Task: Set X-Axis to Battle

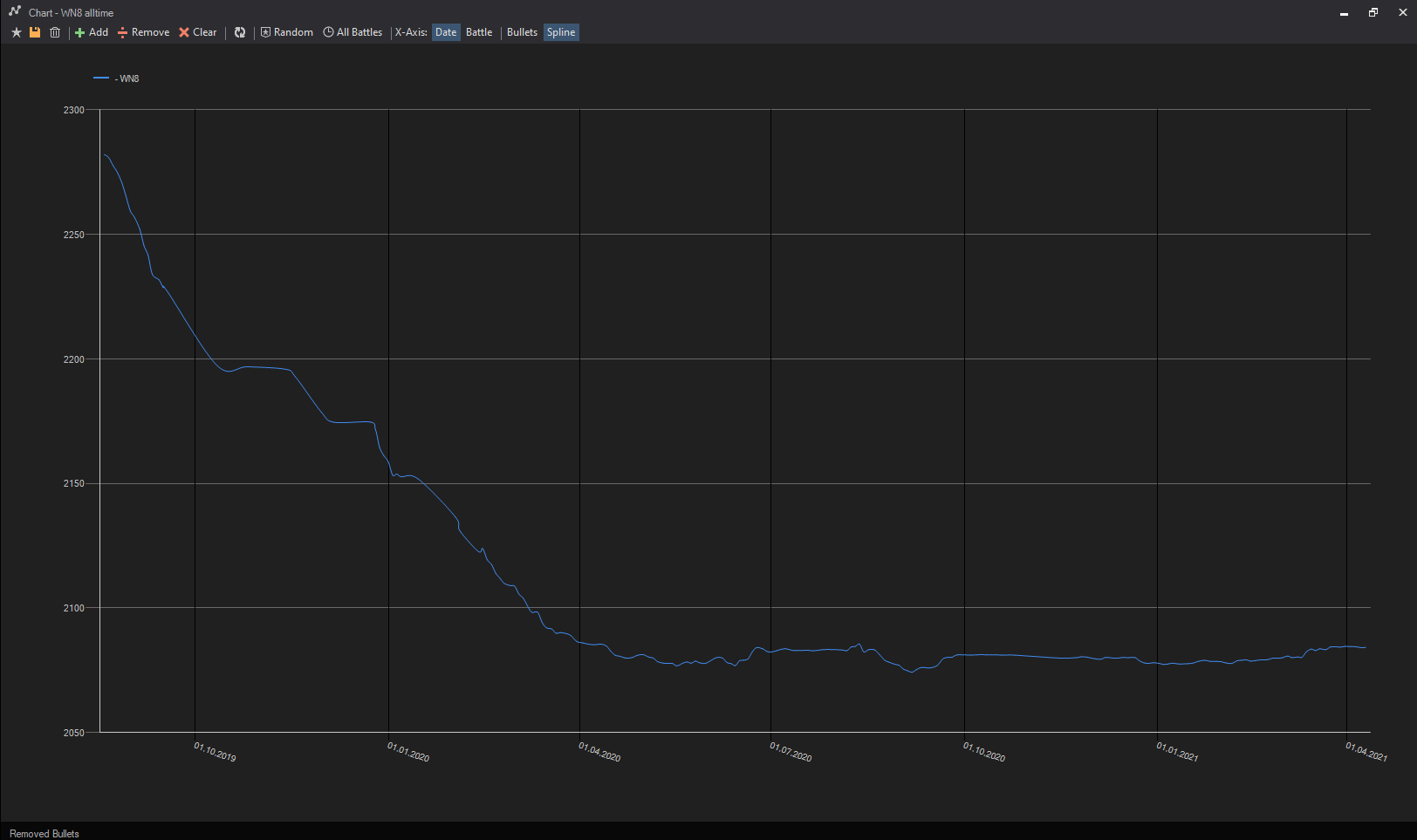Action: [479, 32]
